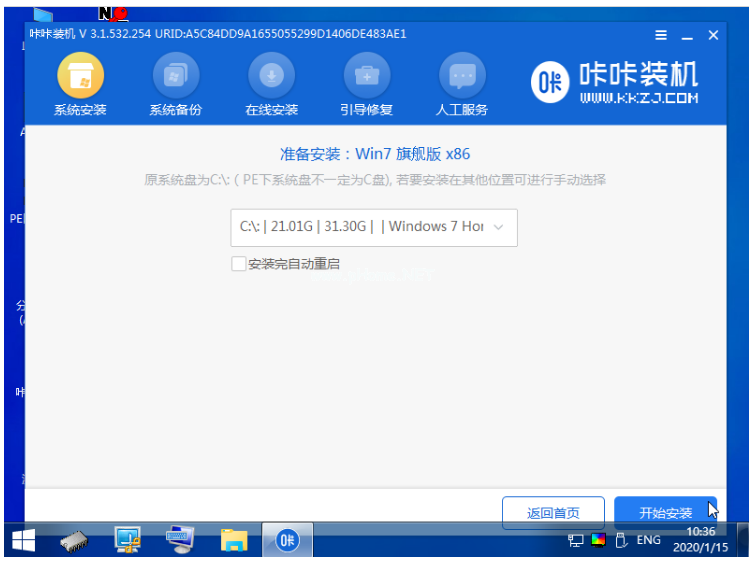The image size is (754, 567).
Task: Open memory chip tool in taskbar
Action: click(76, 541)
